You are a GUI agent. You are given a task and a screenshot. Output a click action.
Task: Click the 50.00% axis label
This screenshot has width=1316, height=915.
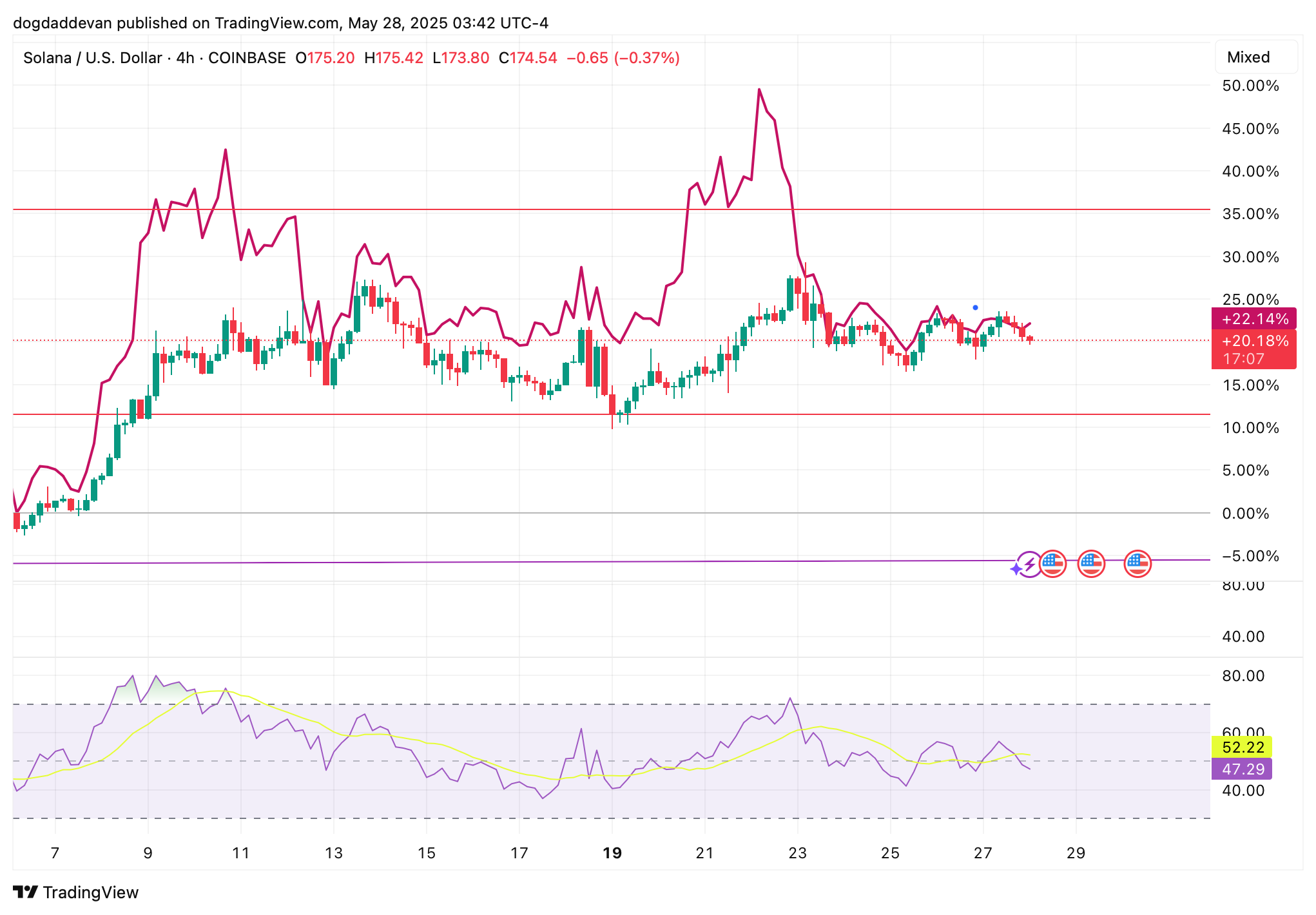pyautogui.click(x=1250, y=86)
